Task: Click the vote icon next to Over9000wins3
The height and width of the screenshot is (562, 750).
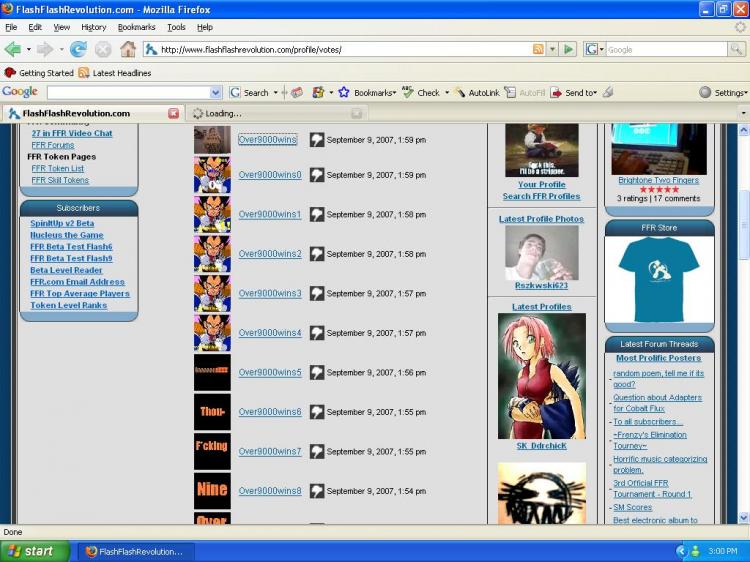Action: [317, 293]
